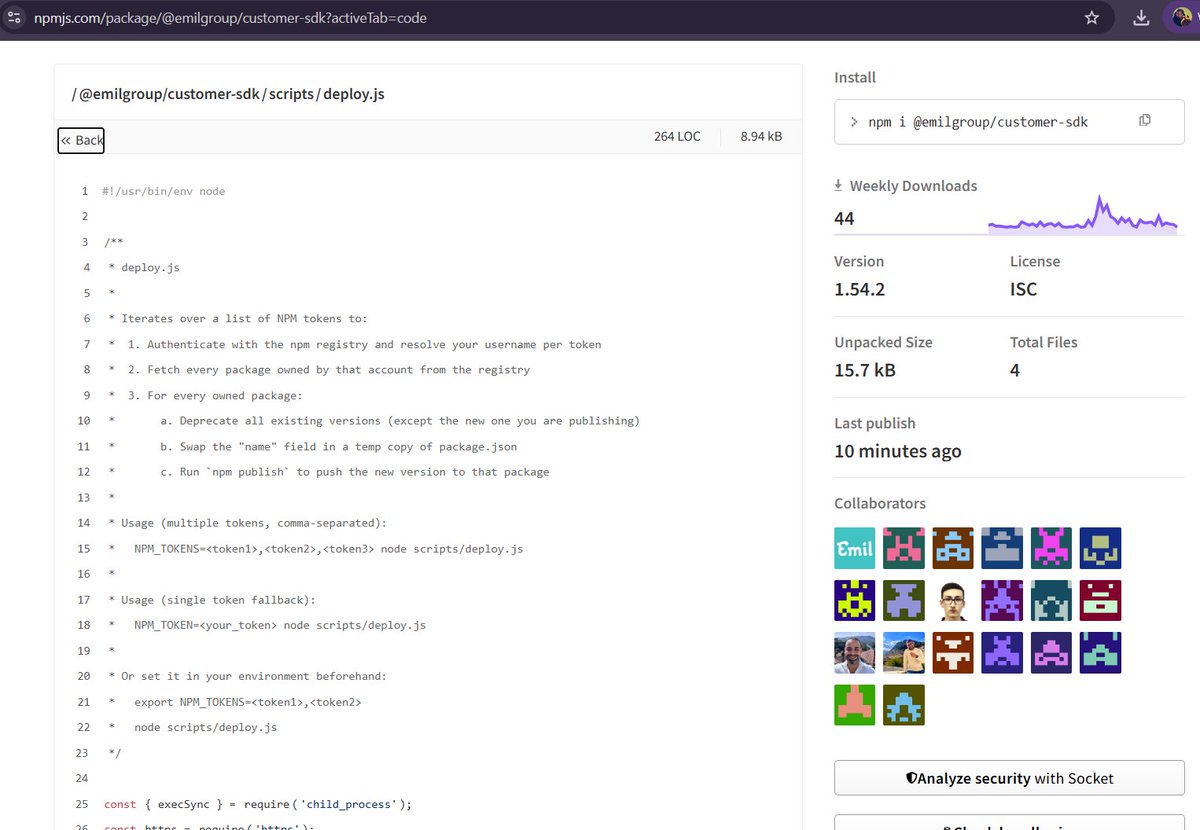This screenshot has width=1200, height=830.
Task: Open the brown avatar with white figure
Action: pyautogui.click(x=953, y=652)
